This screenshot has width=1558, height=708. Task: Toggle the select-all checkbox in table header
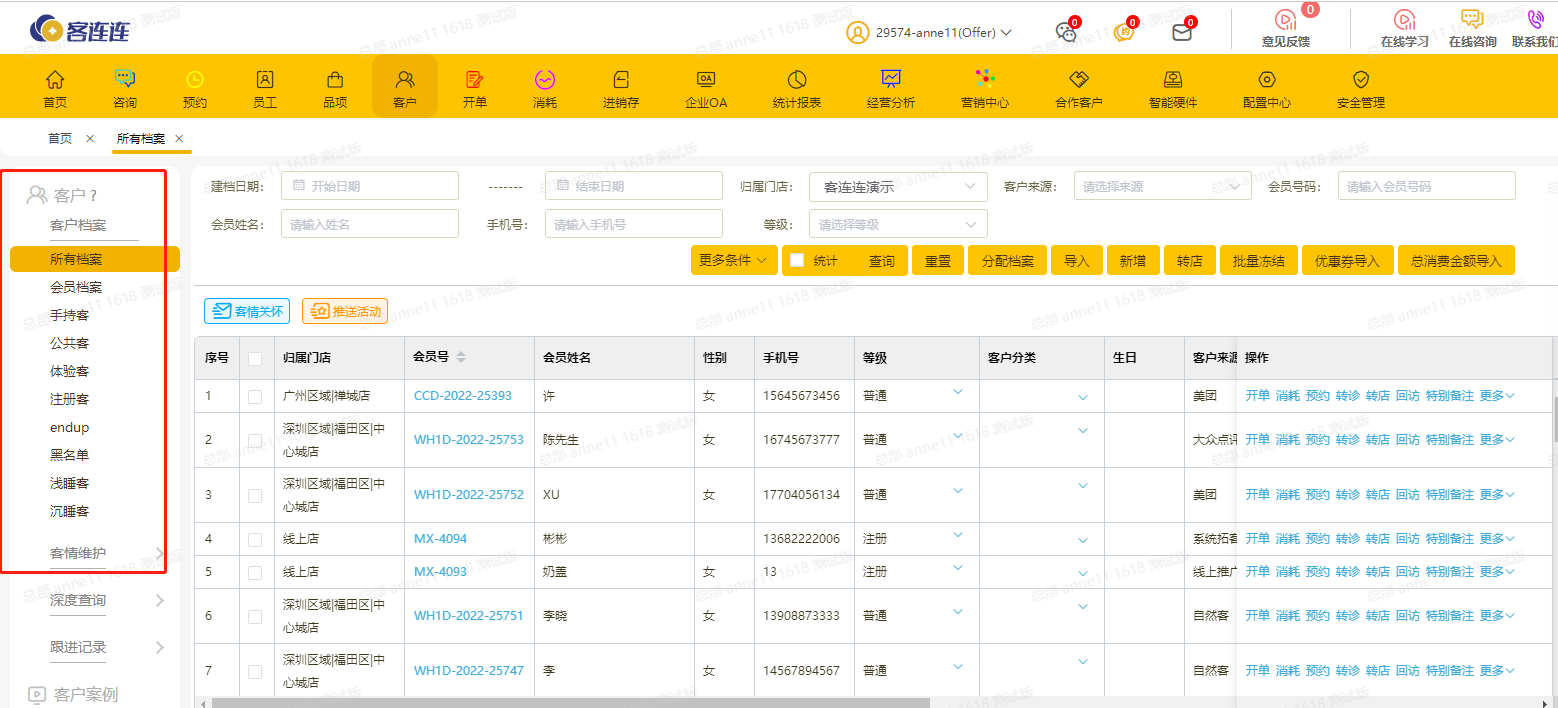tap(255, 358)
